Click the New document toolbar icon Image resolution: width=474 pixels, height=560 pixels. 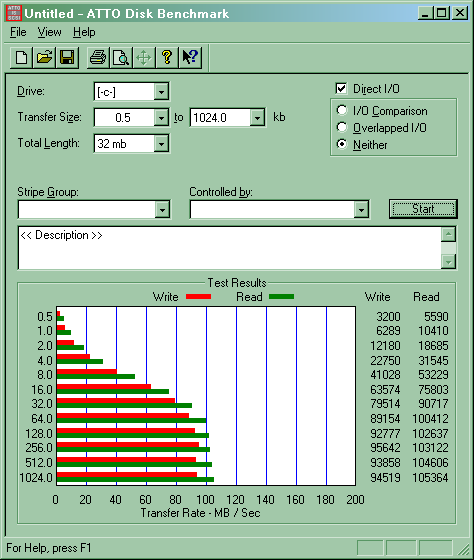[x=21, y=58]
